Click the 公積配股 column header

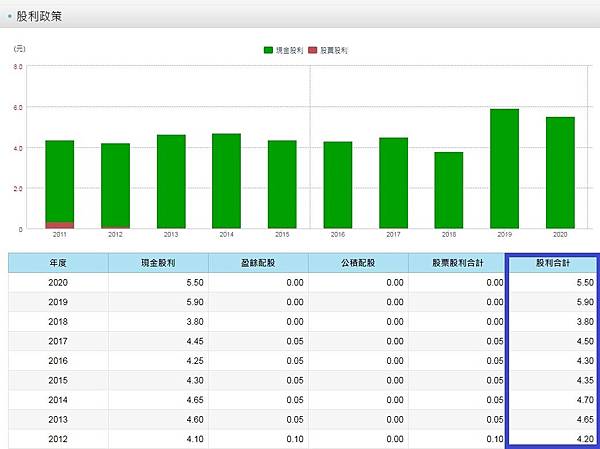[x=358, y=263]
